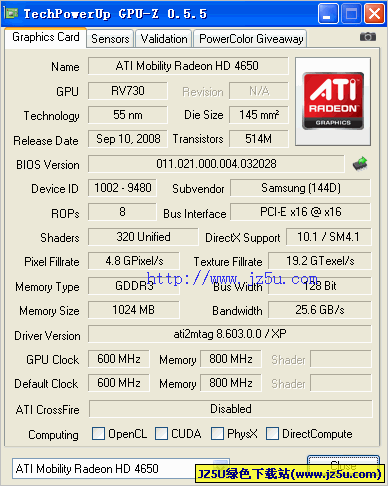Click the BIOS save chip icon

[x=360, y=164]
